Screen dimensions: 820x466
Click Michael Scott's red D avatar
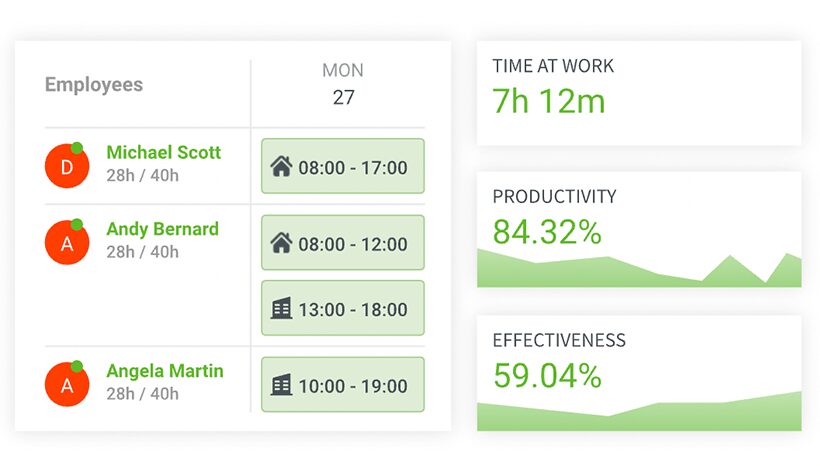(x=67, y=166)
